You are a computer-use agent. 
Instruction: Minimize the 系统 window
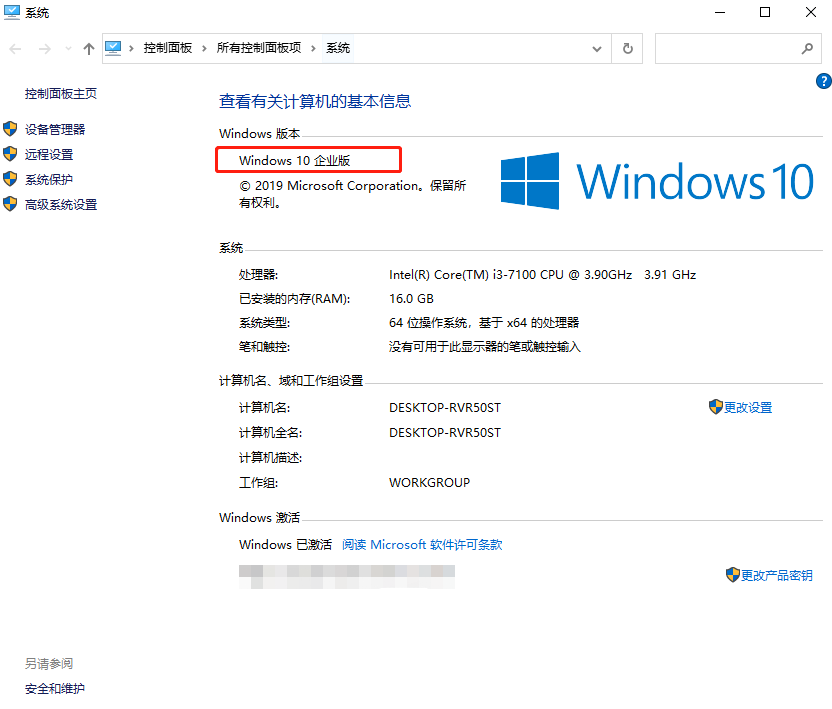point(720,12)
